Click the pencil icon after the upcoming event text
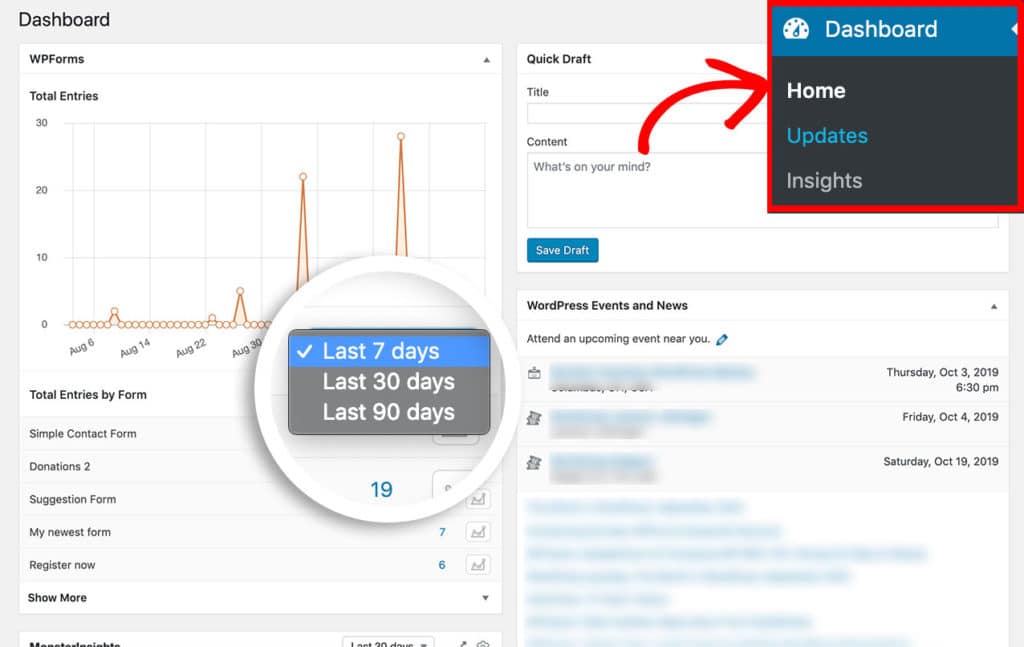1024x647 pixels. [722, 339]
